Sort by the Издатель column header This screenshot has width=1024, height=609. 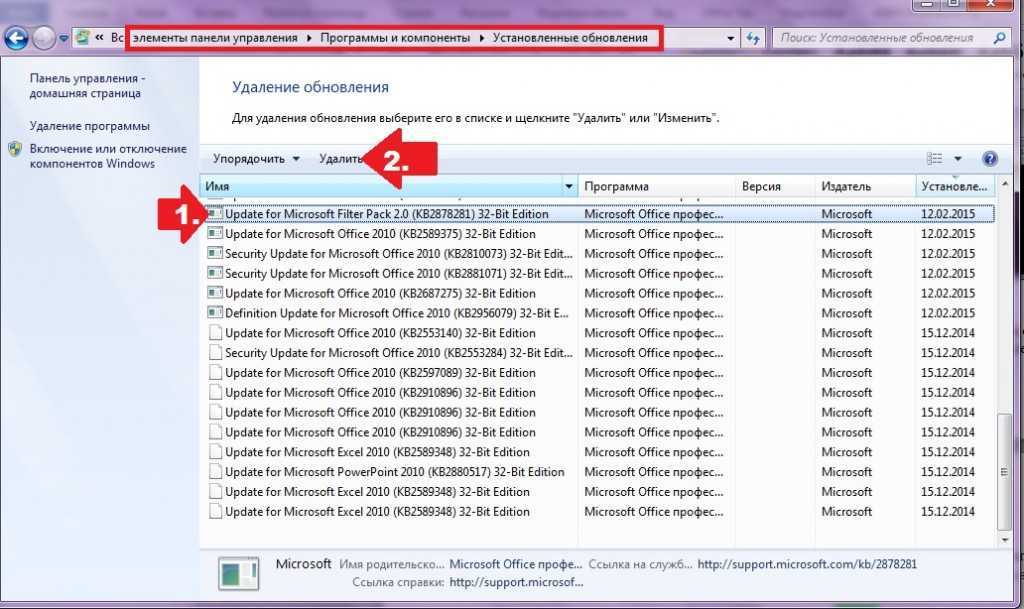point(846,187)
